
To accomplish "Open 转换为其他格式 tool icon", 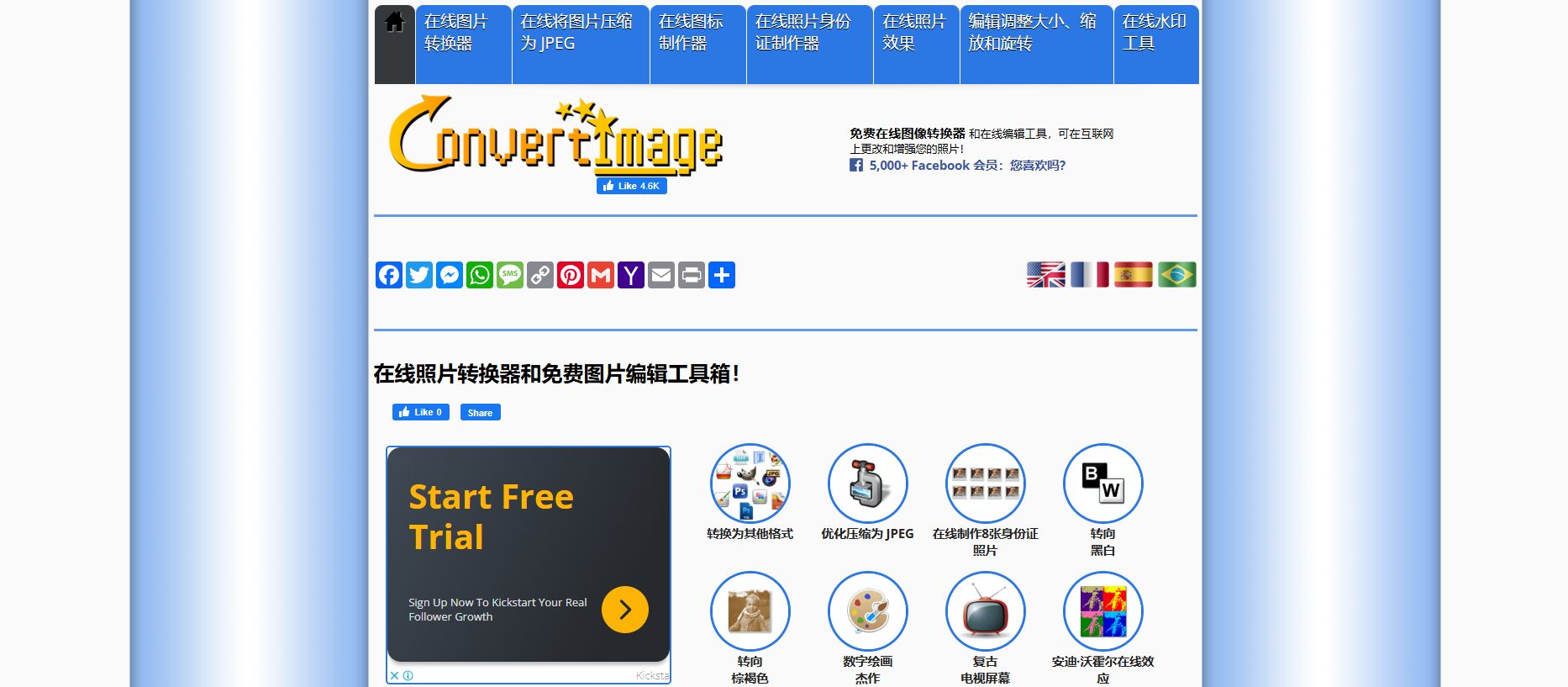I will (x=750, y=484).
